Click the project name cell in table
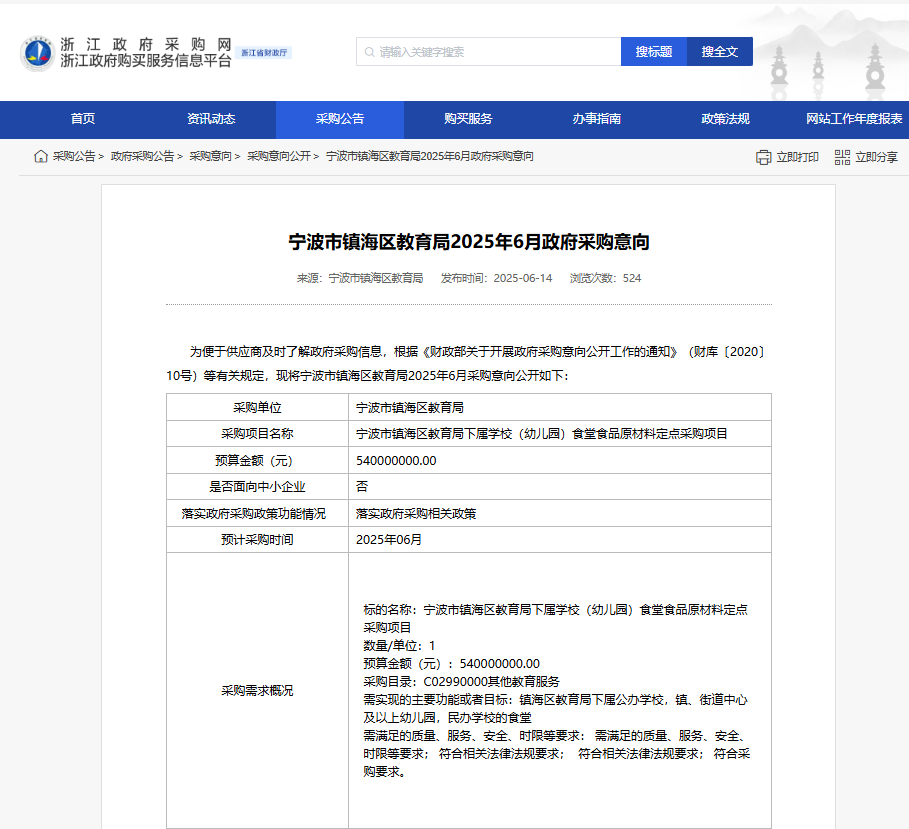Viewport: 909px width, 829px height. [559, 434]
